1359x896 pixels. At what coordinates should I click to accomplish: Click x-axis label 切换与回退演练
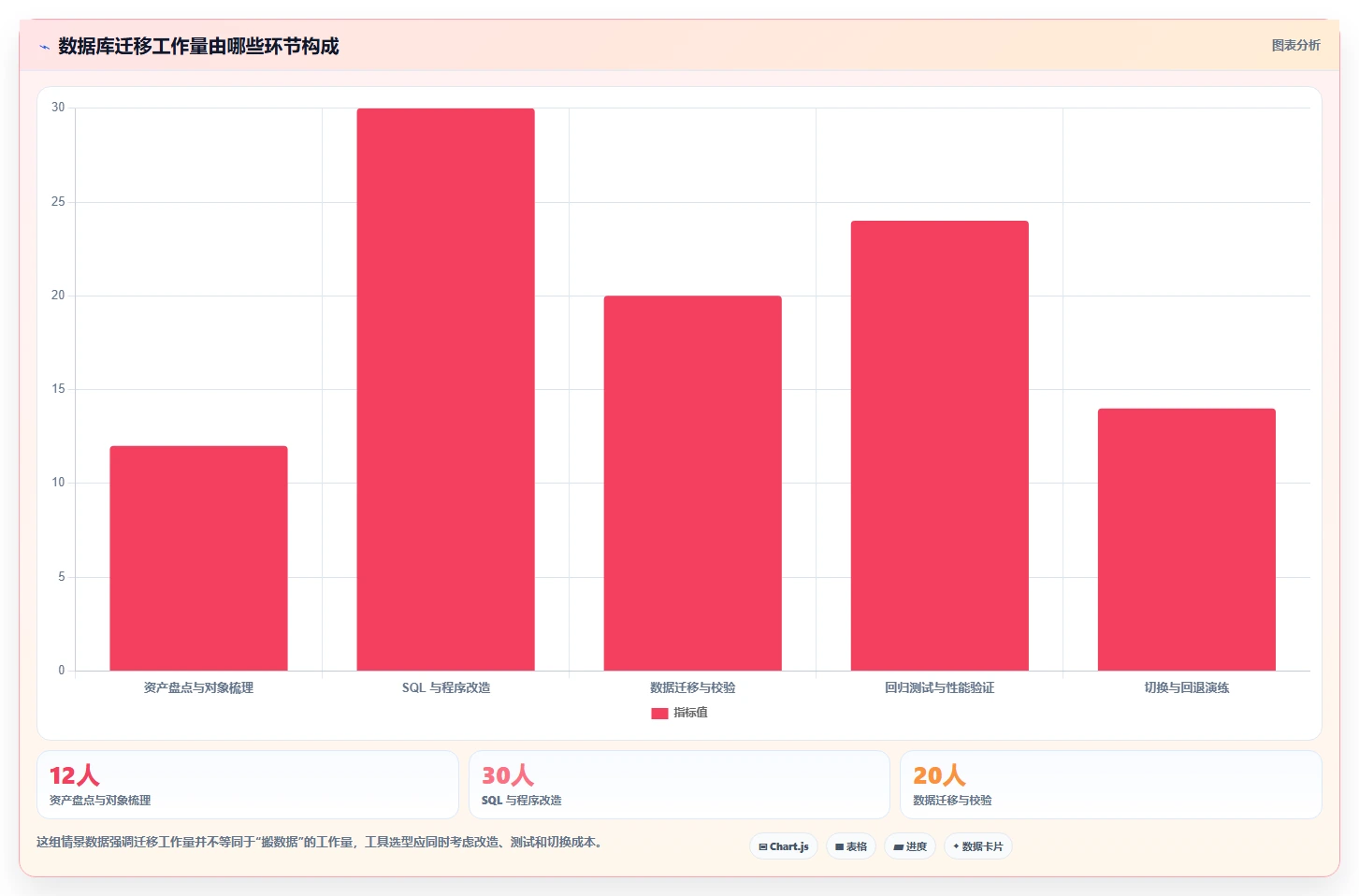(x=1187, y=687)
